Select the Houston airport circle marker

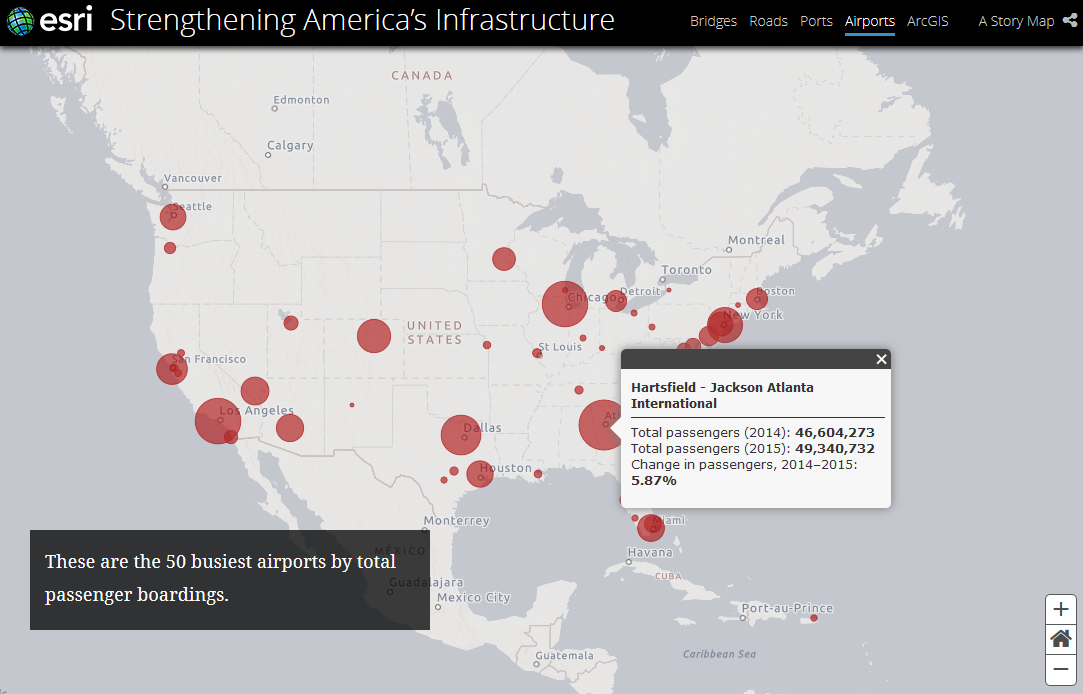[x=480, y=474]
